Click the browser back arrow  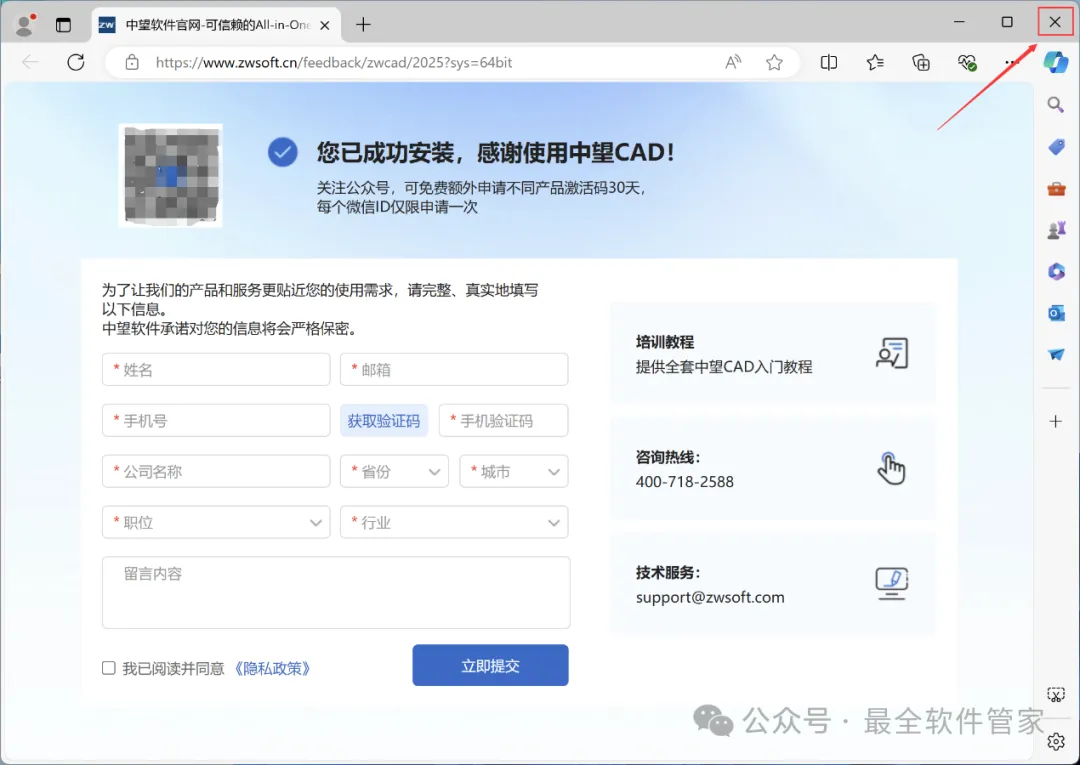coord(30,63)
